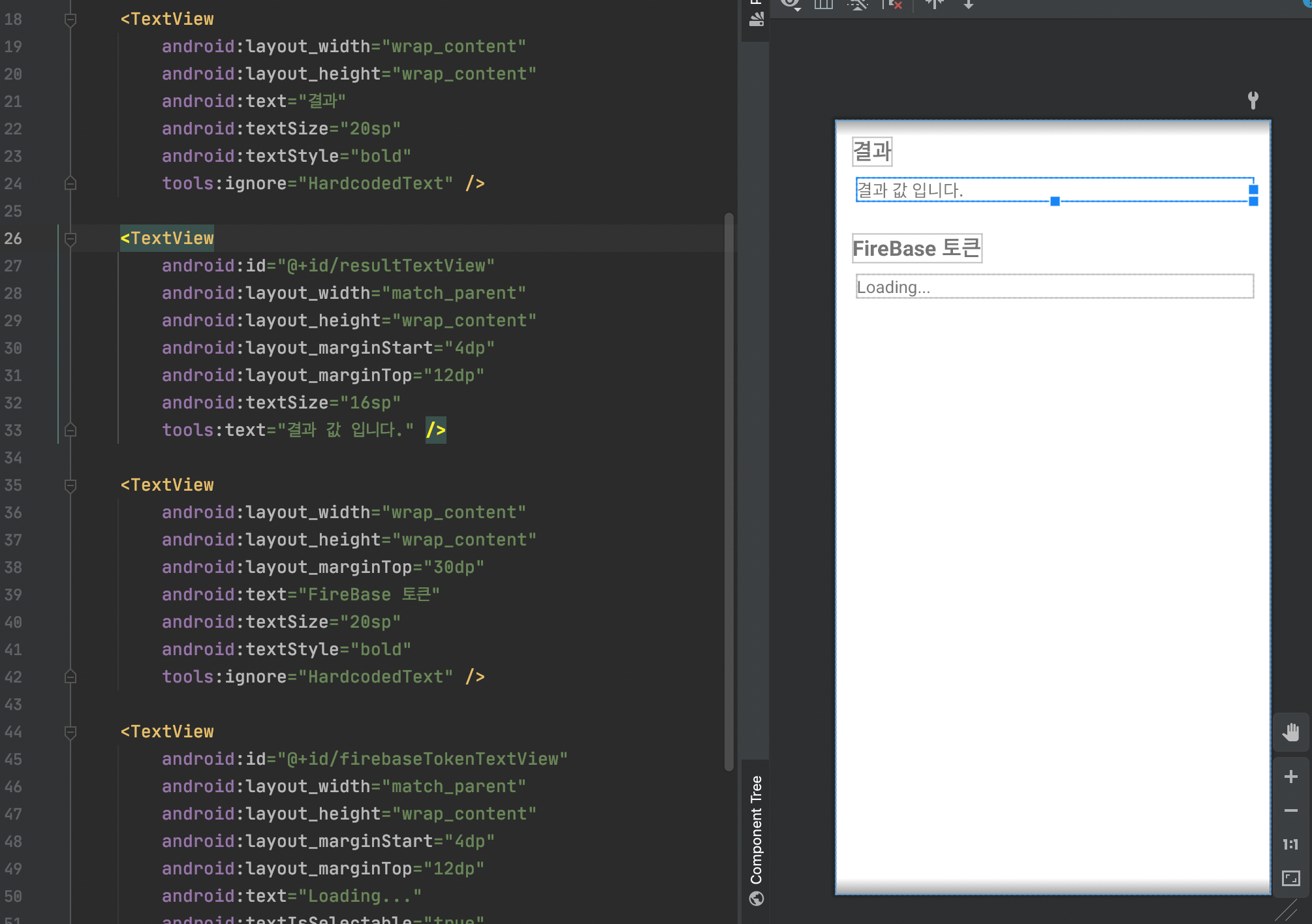
Task: Click the '결과' heading in the preview
Action: [x=872, y=151]
